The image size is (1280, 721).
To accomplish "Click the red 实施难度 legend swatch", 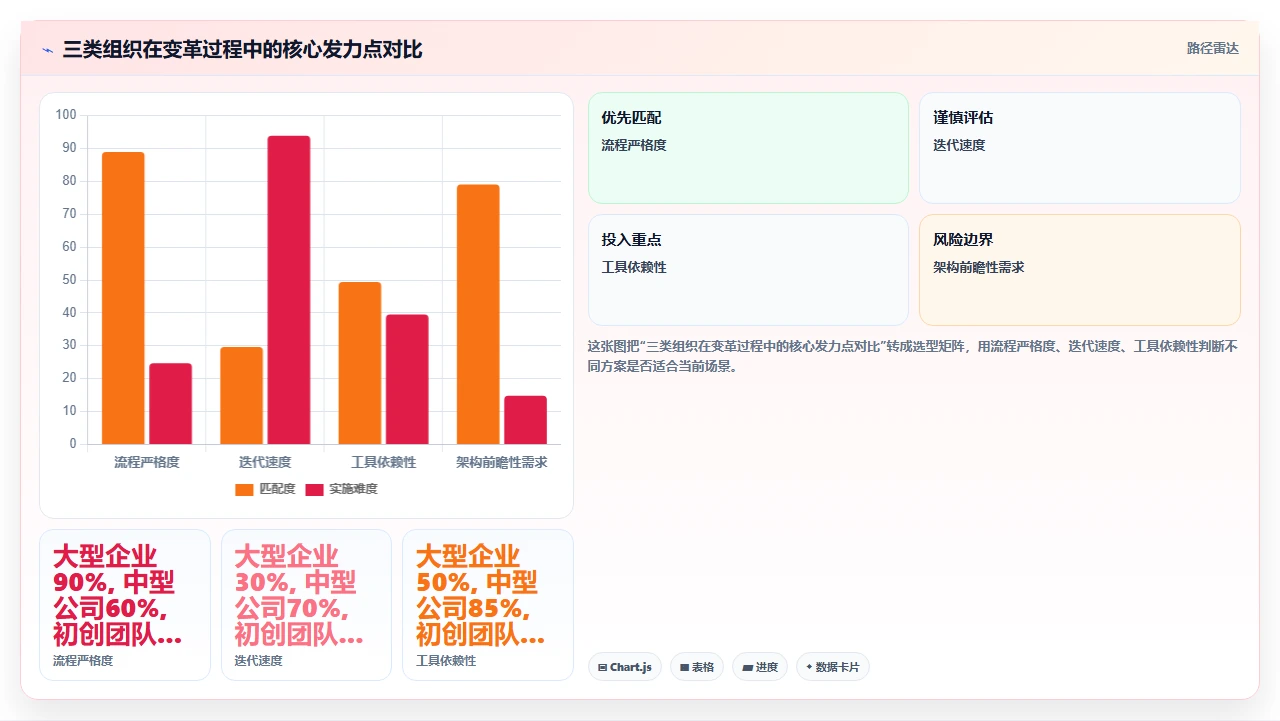I will coord(315,490).
